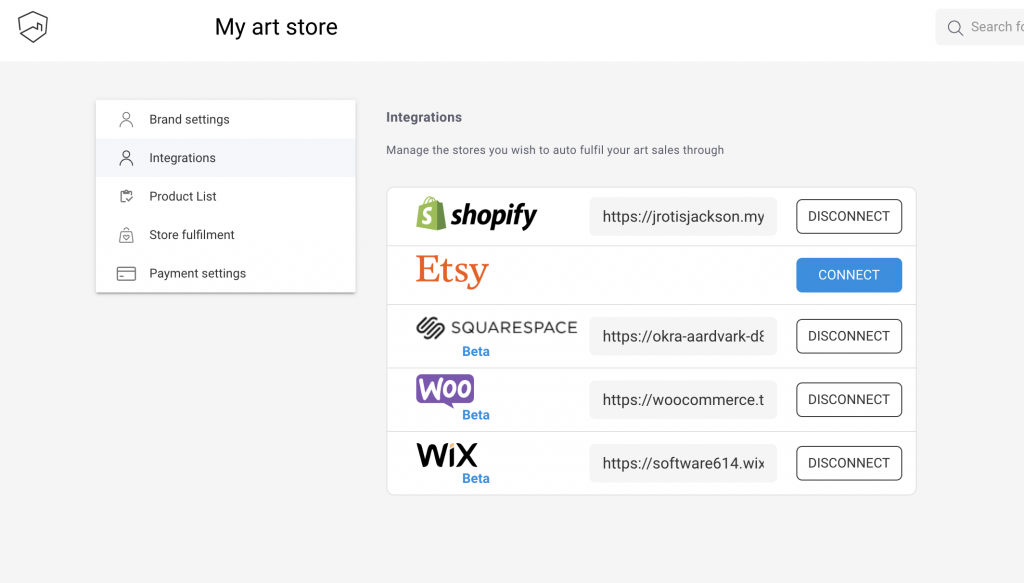Click the Payment settings card icon

pyautogui.click(x=126, y=274)
